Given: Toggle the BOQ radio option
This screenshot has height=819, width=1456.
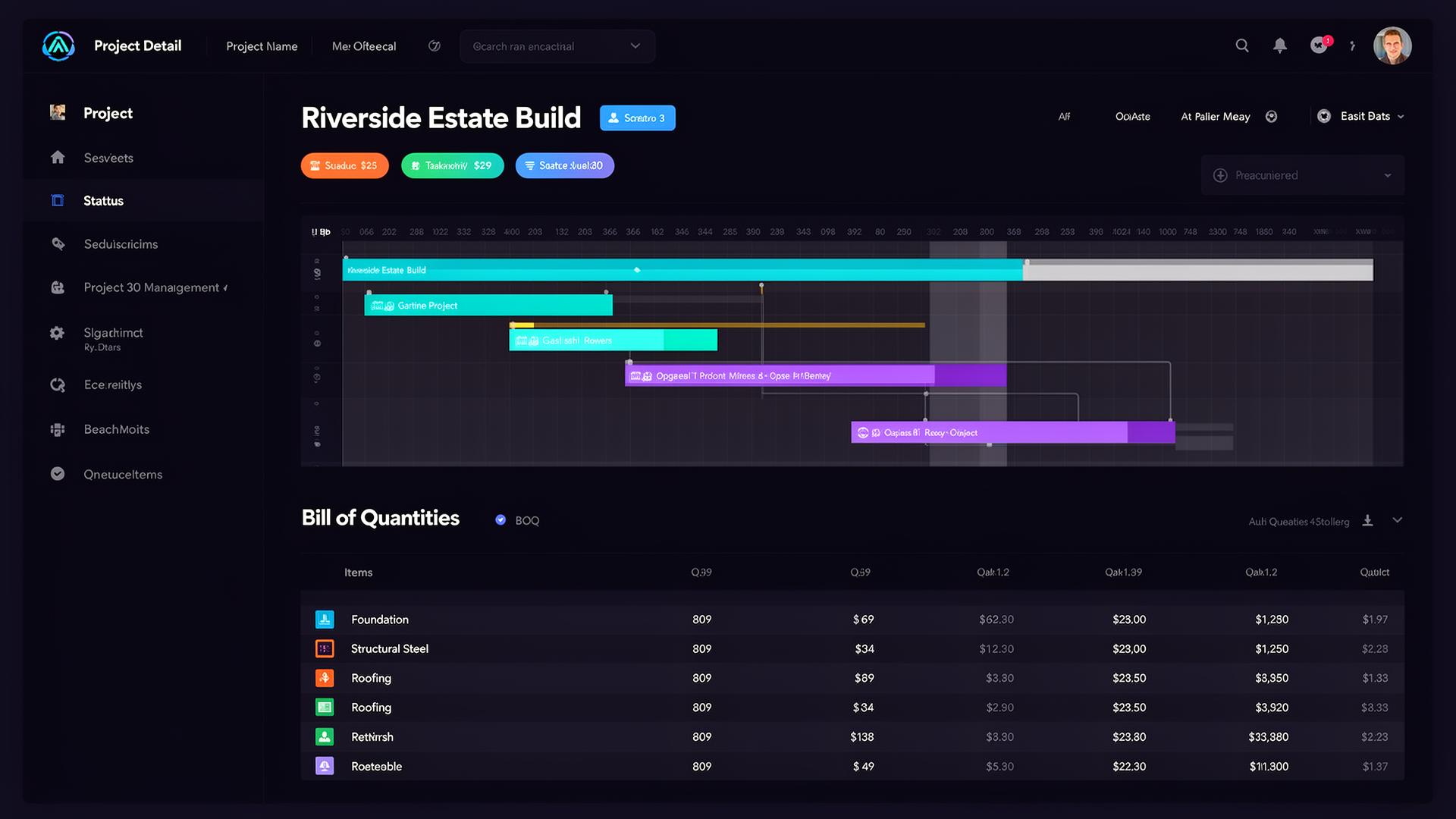Looking at the screenshot, I should [x=500, y=520].
